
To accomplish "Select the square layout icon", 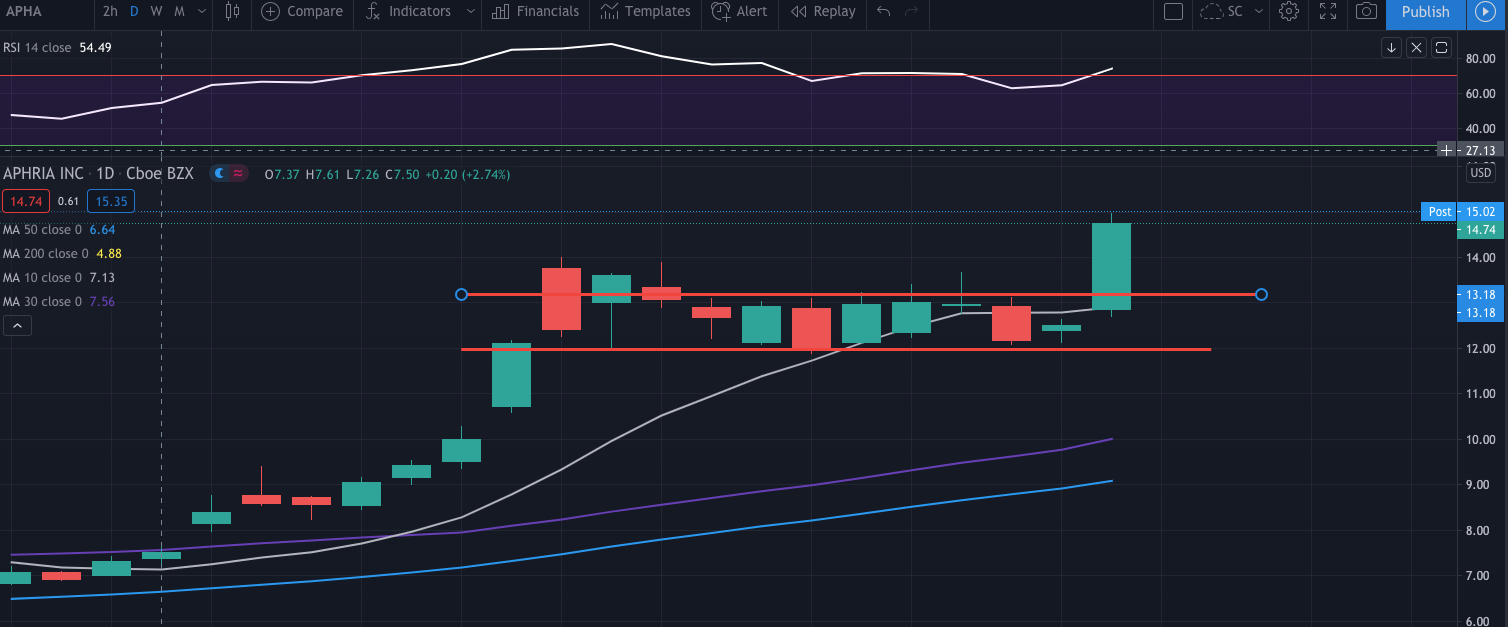I will coord(1174,12).
